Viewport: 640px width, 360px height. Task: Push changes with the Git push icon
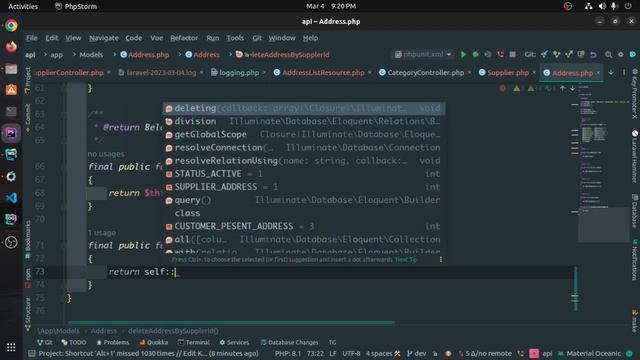pyautogui.click(x=569, y=54)
